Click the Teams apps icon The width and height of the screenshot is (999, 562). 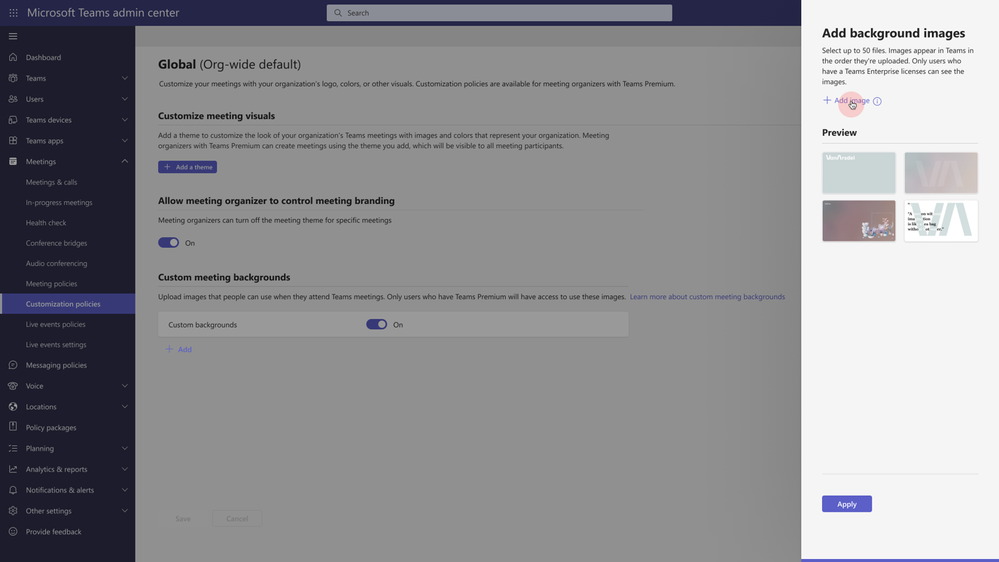pos(13,141)
